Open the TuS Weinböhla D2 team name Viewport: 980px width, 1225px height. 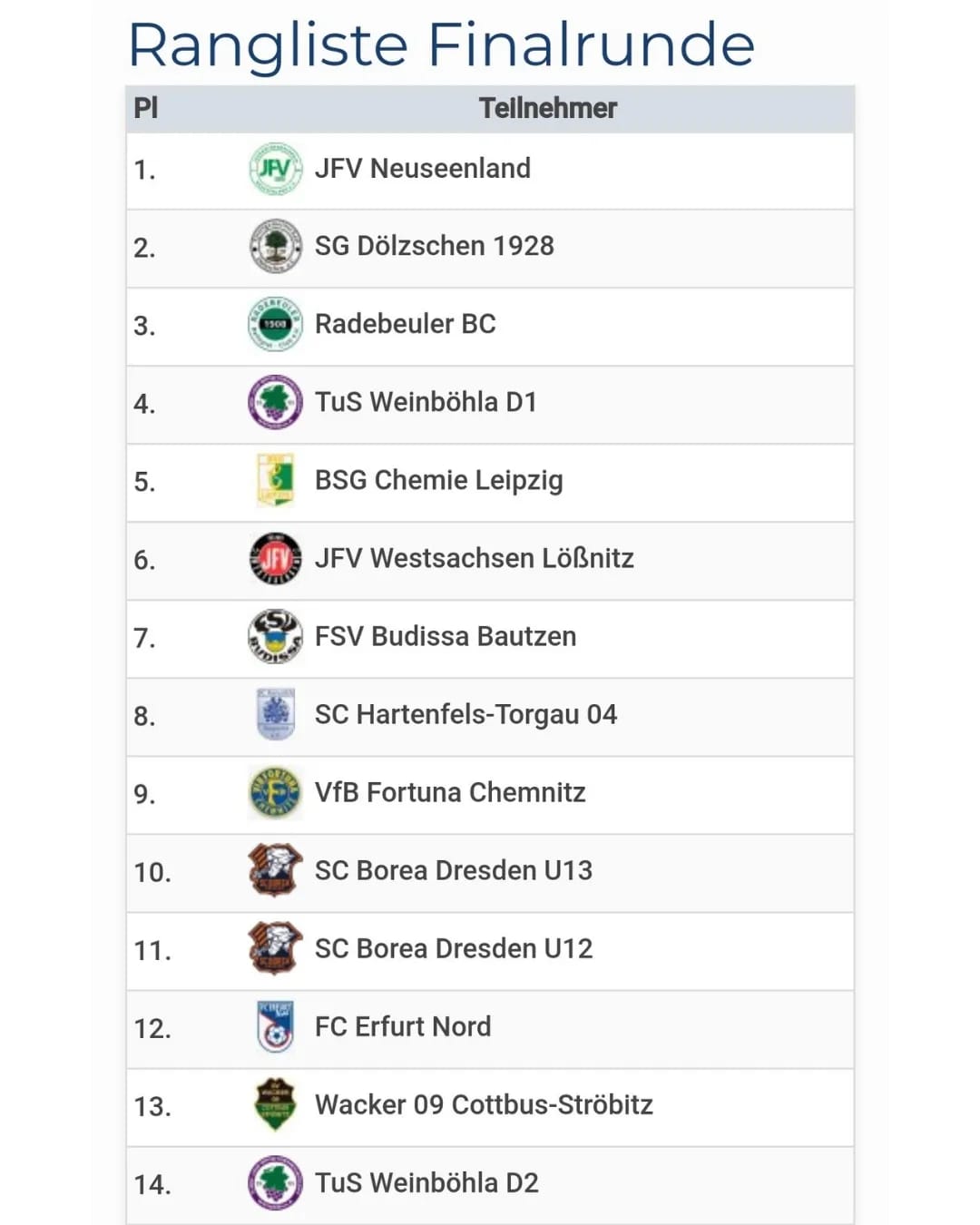tap(426, 1183)
